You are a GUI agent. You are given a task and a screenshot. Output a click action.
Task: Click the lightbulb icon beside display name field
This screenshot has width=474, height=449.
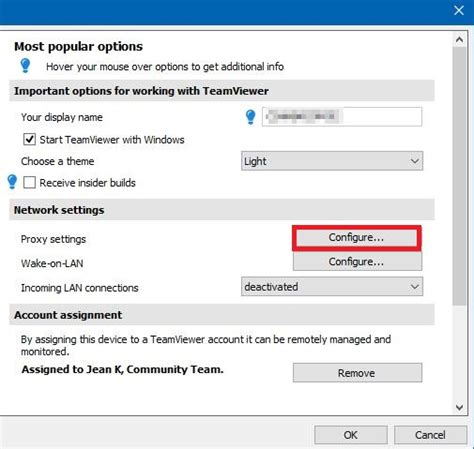250,117
